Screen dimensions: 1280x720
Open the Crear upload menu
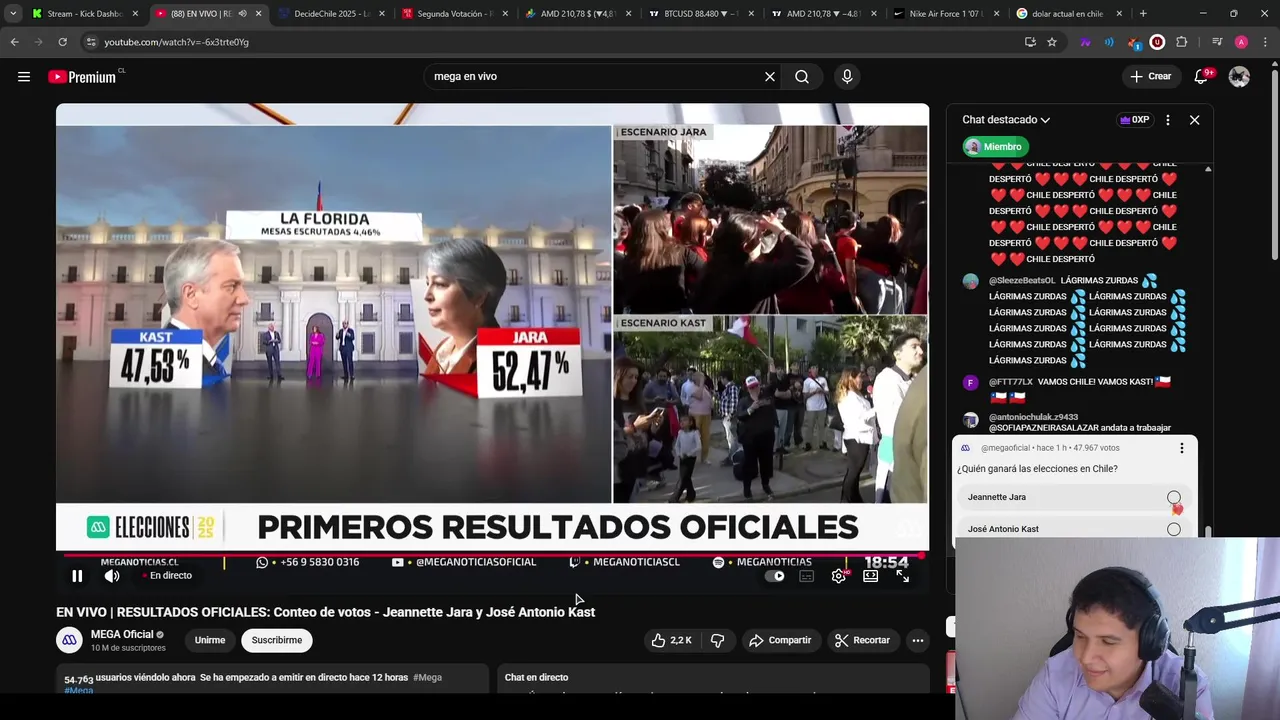[1150, 76]
